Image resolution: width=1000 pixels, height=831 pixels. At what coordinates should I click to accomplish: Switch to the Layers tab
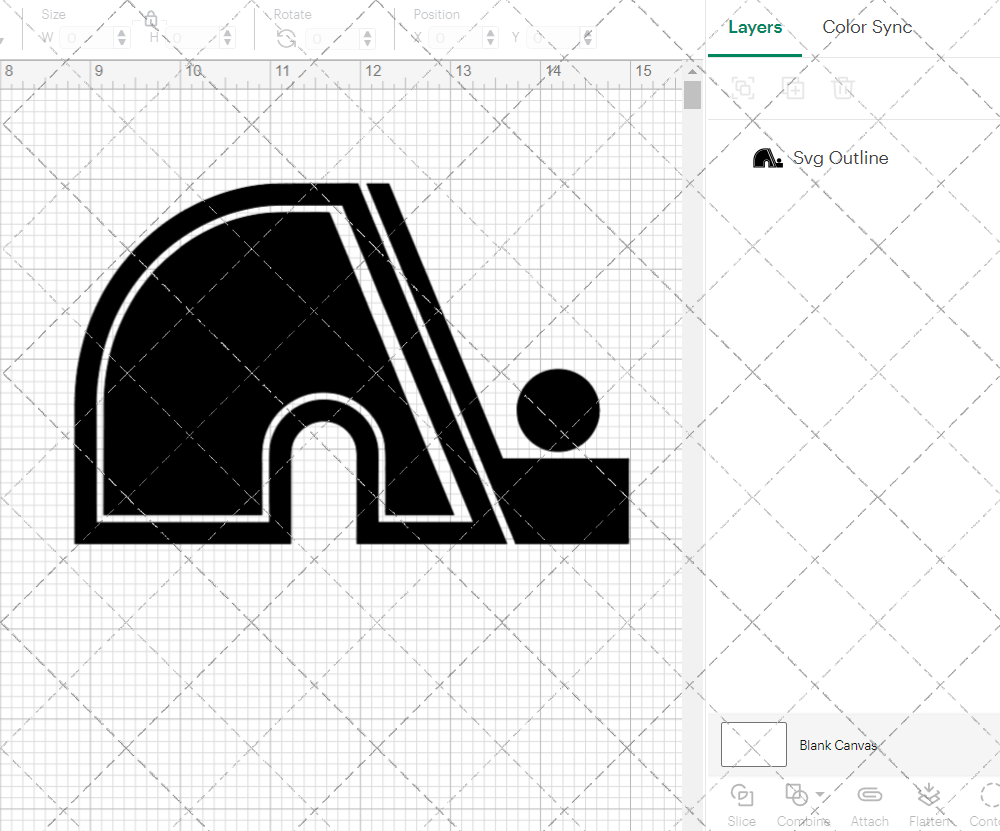pyautogui.click(x=754, y=27)
